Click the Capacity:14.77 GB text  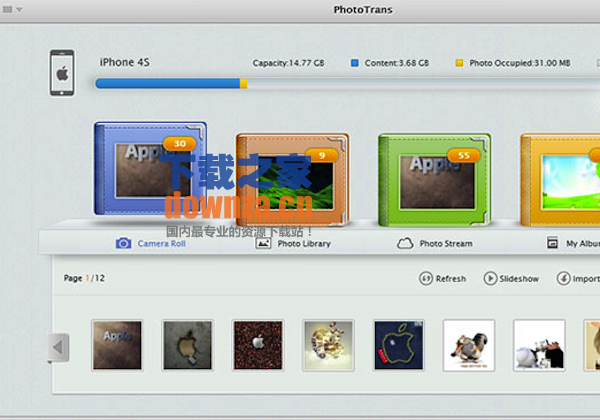pyautogui.click(x=288, y=63)
